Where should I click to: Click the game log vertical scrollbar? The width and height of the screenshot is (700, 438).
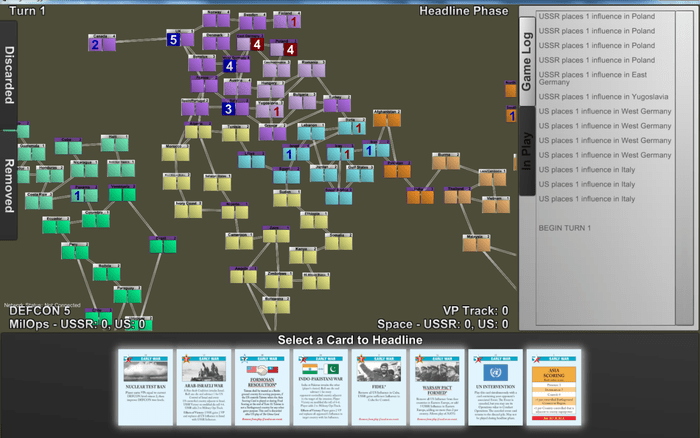coord(684,167)
